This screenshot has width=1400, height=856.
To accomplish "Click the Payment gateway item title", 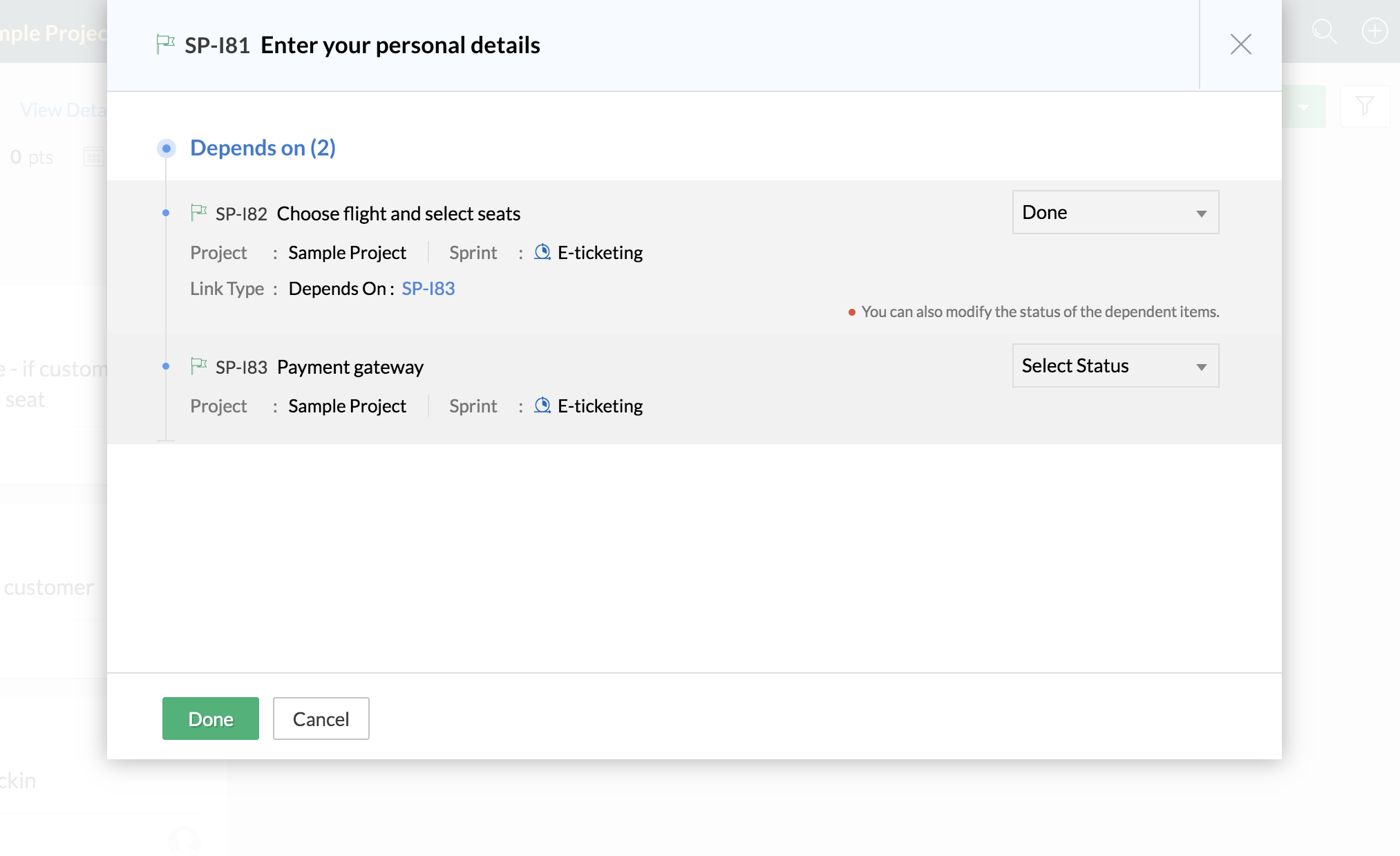I will 350,367.
